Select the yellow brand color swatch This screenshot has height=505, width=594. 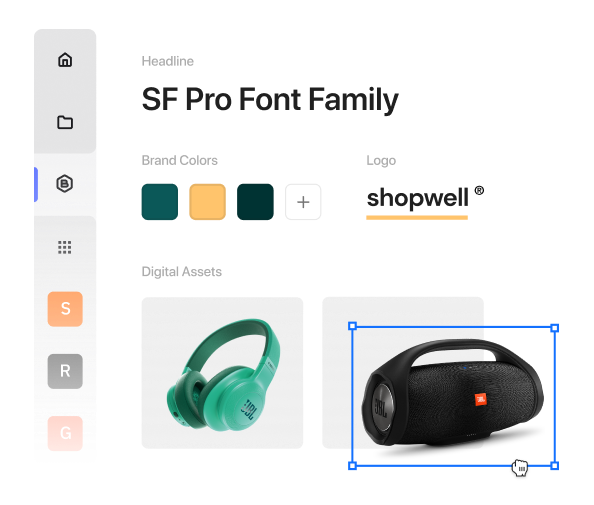tap(208, 202)
